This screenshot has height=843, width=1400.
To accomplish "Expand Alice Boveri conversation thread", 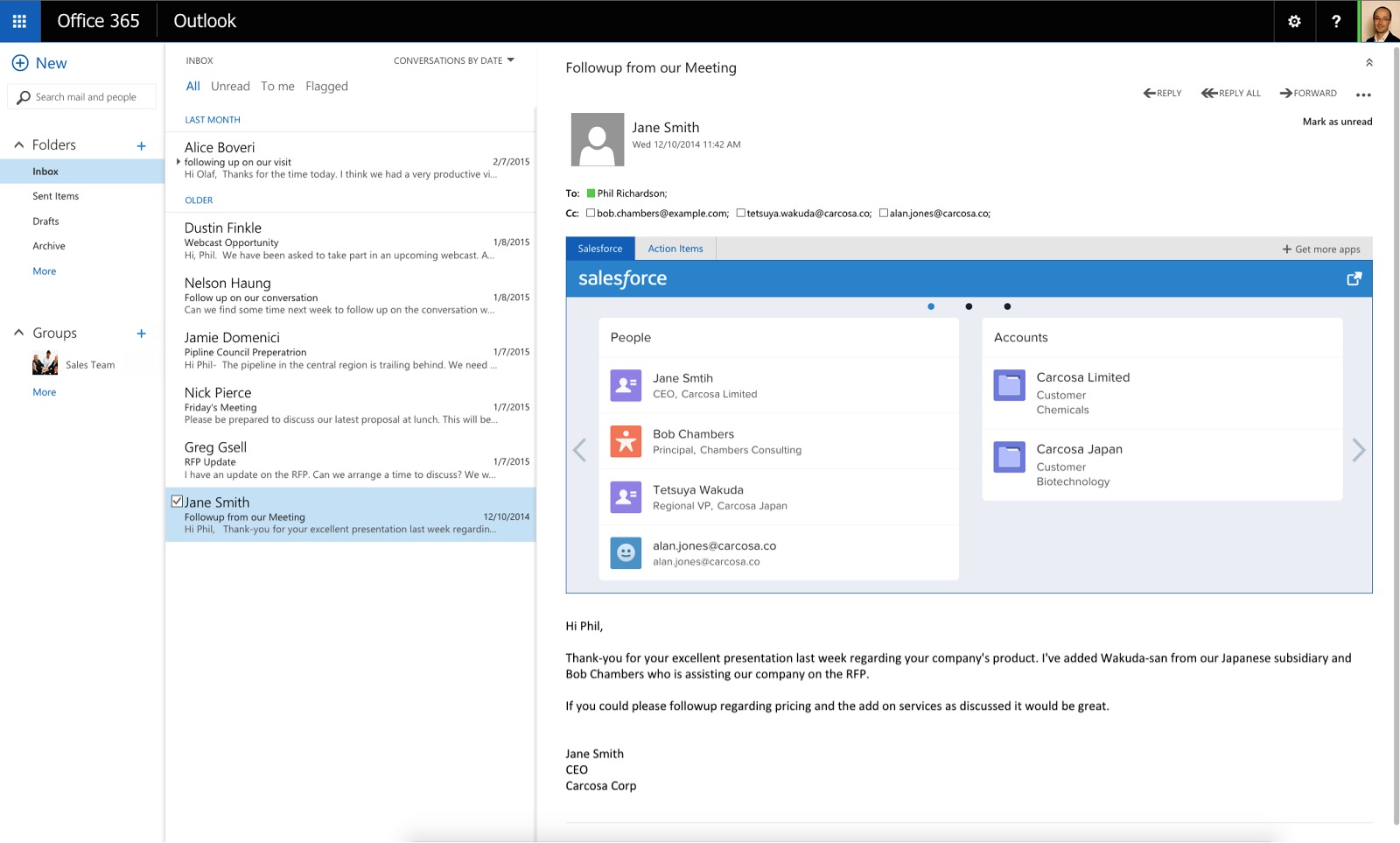I will point(178,162).
